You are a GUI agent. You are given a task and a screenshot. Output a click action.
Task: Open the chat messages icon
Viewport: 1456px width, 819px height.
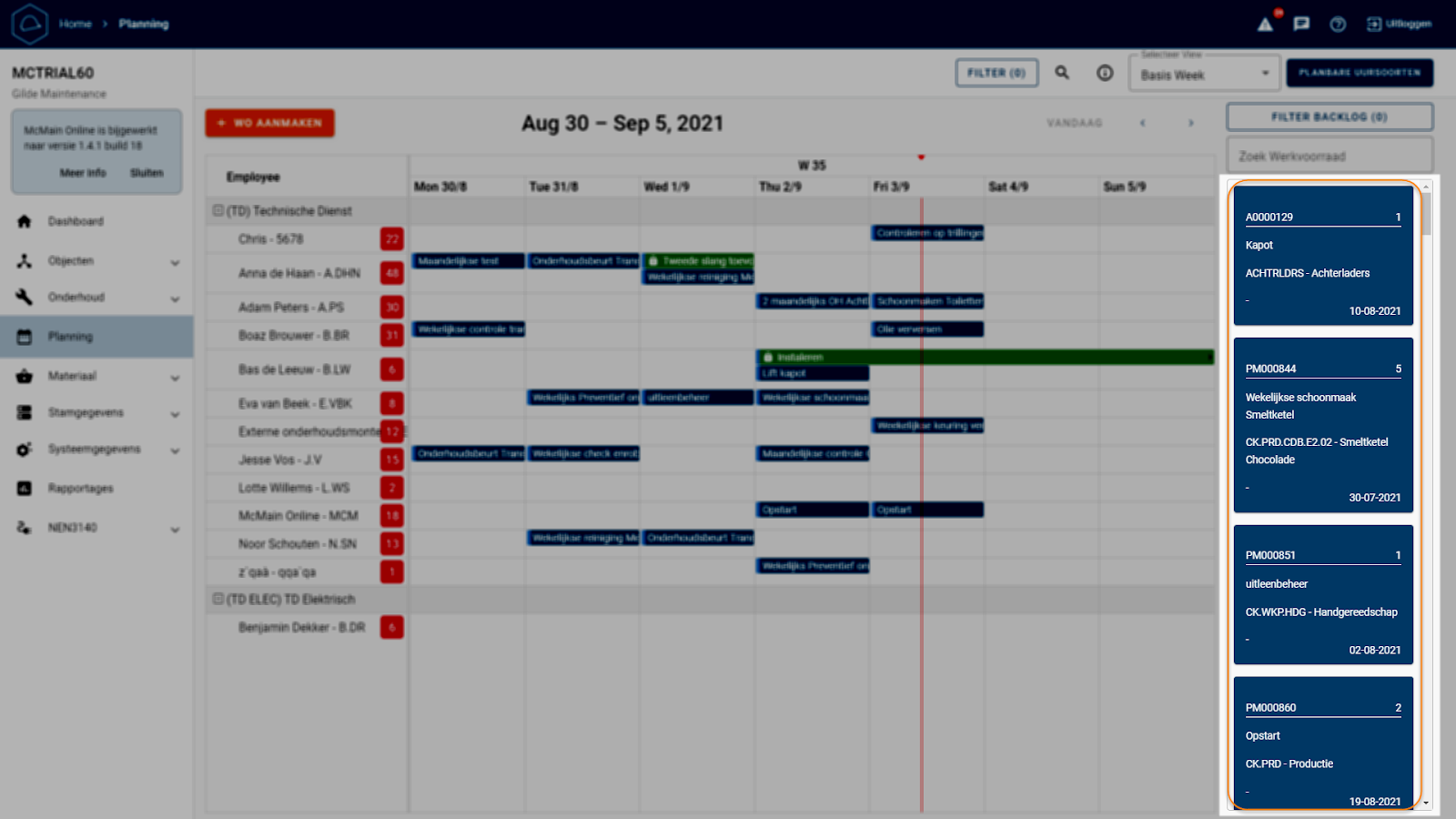click(x=1301, y=25)
